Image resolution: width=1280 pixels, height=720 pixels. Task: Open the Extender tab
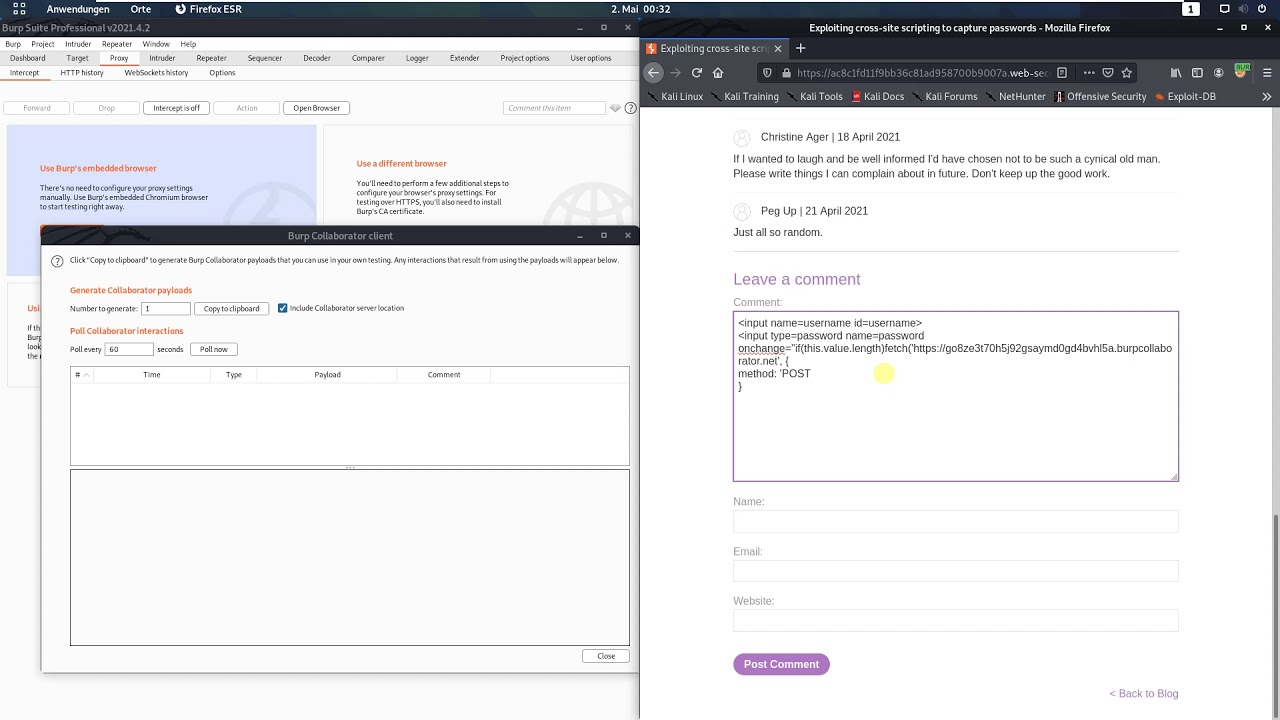465,58
